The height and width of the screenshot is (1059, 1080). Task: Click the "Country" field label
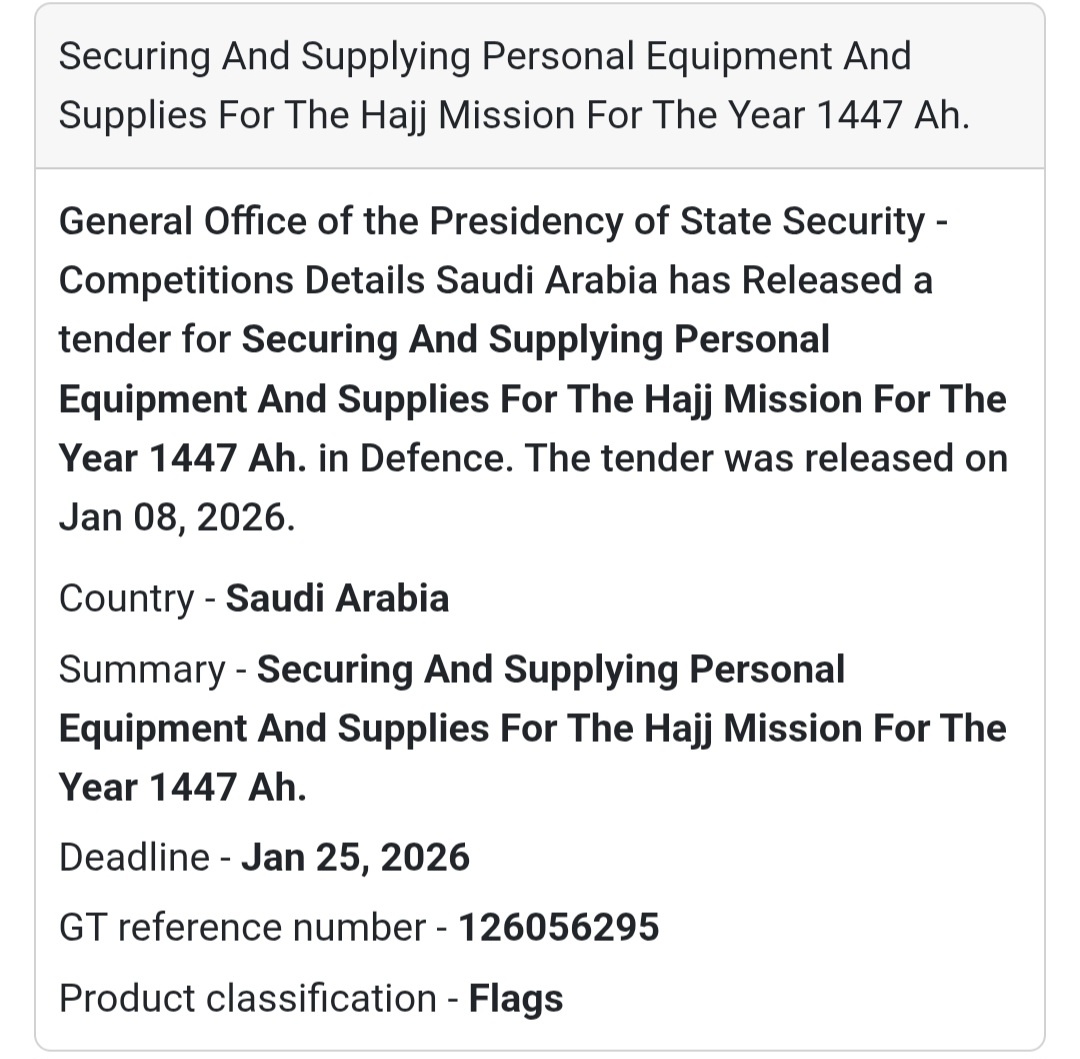126,598
